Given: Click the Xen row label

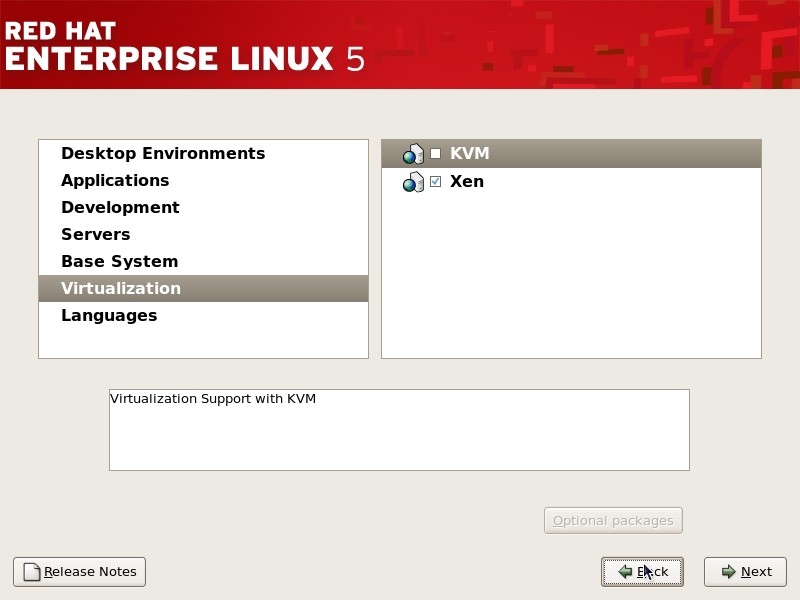Looking at the screenshot, I should 467,182.
